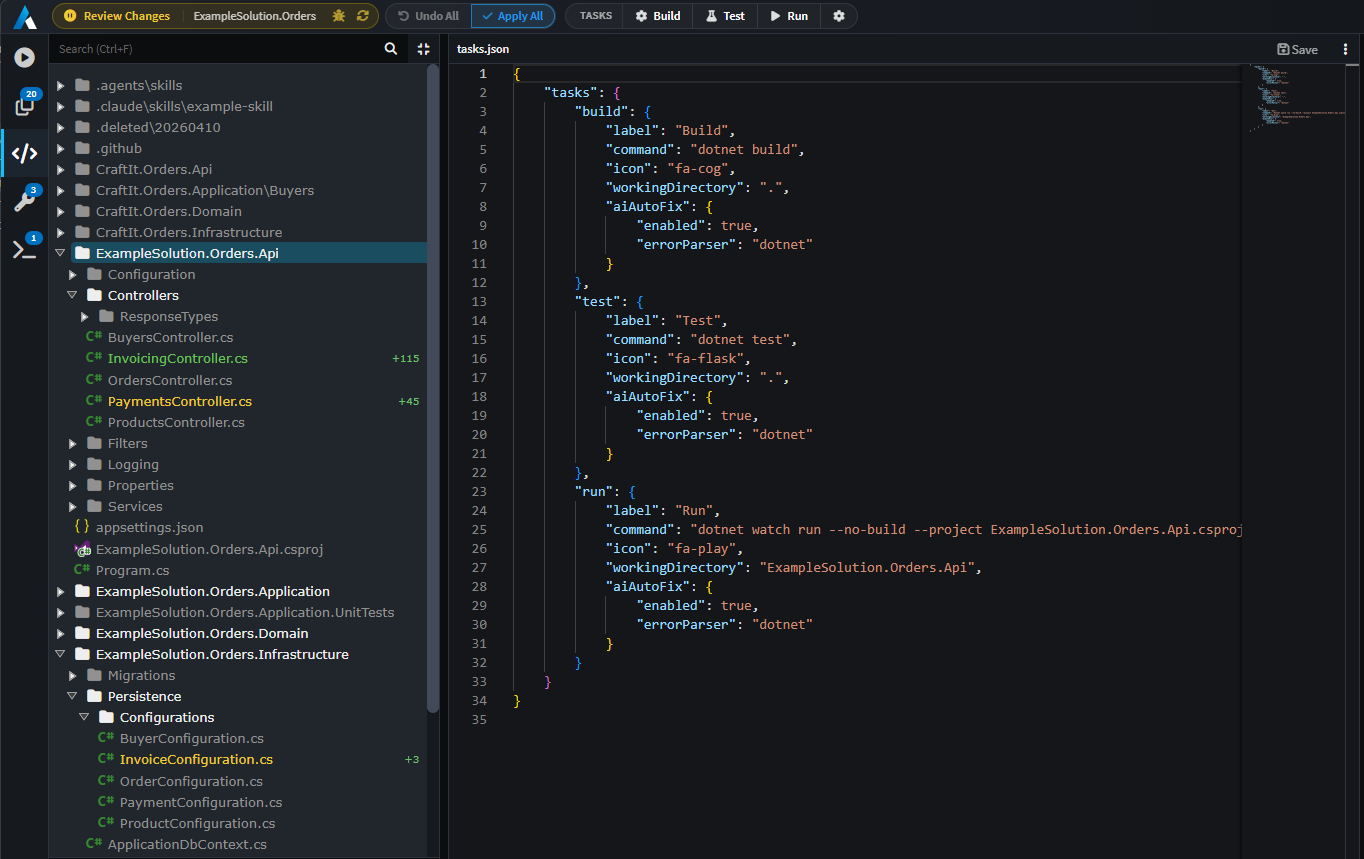Viewport: 1364px width, 859px height.
Task: Click the search magnifier icon
Action: coord(391,49)
